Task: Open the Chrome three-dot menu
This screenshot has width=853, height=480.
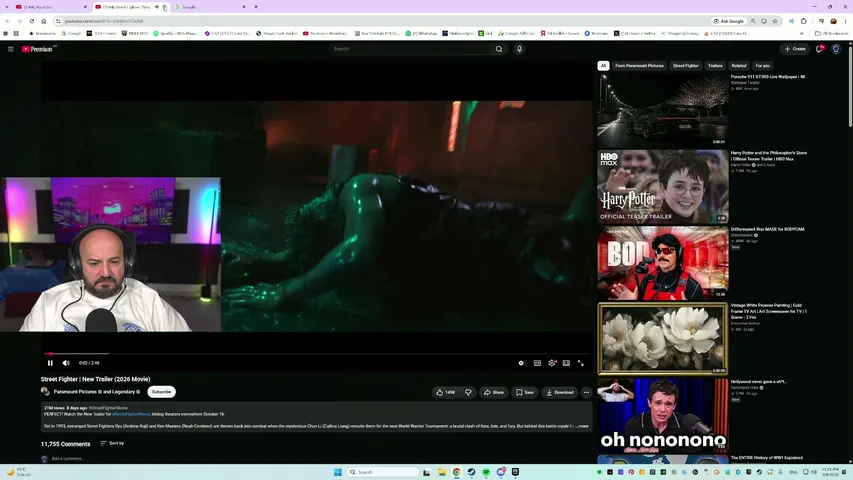Action: (845, 21)
